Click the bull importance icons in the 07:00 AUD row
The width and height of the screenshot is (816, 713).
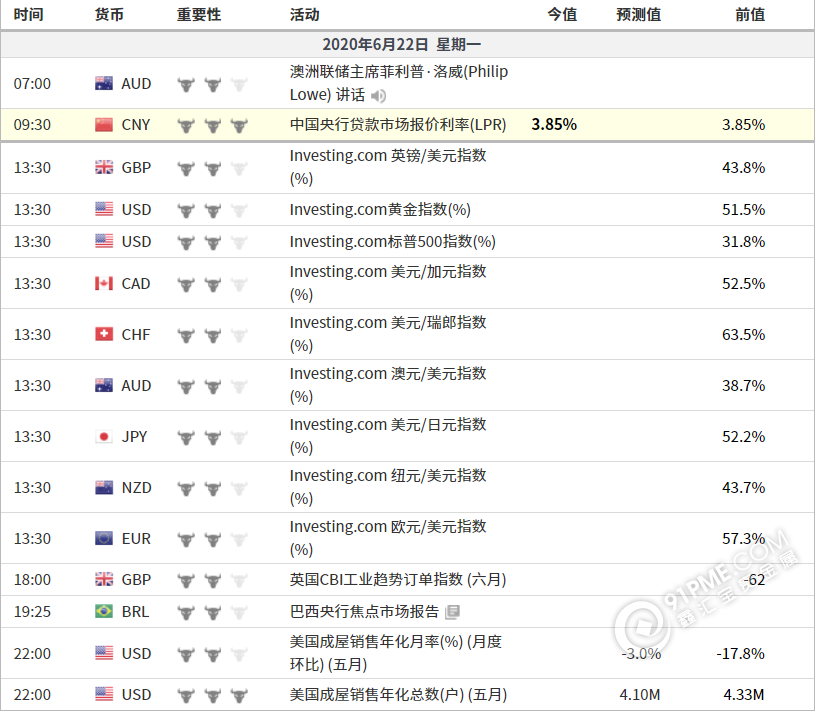coord(212,84)
